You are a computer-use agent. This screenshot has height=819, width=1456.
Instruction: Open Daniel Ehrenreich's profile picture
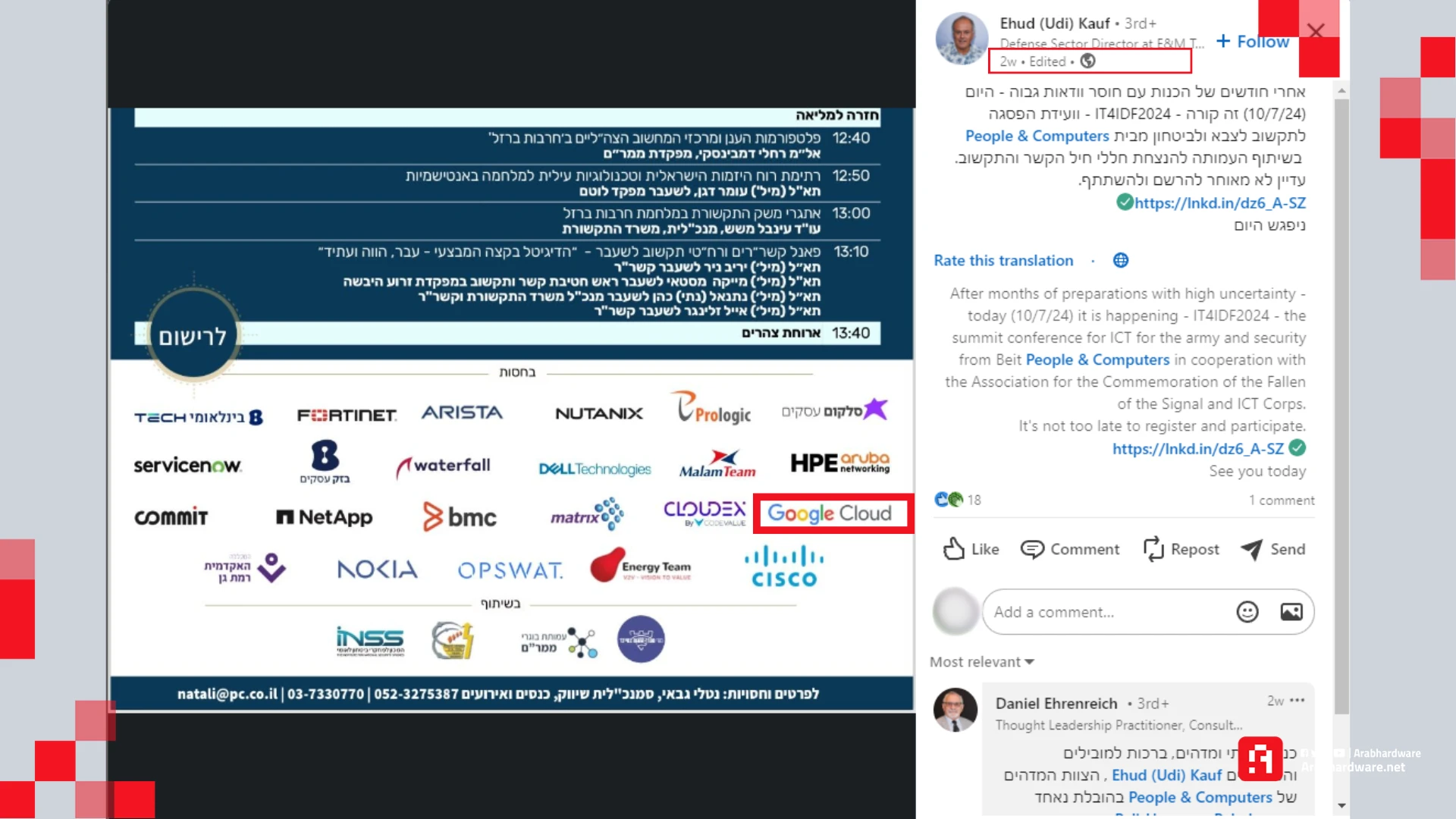(x=955, y=710)
